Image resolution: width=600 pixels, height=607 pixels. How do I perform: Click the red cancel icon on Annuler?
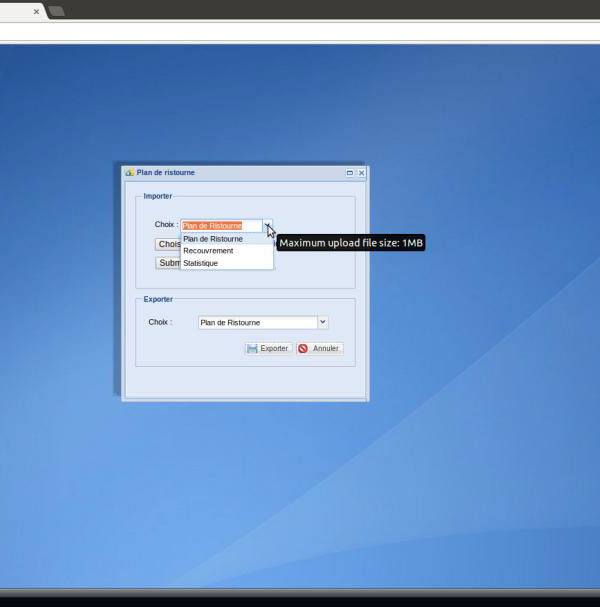303,349
